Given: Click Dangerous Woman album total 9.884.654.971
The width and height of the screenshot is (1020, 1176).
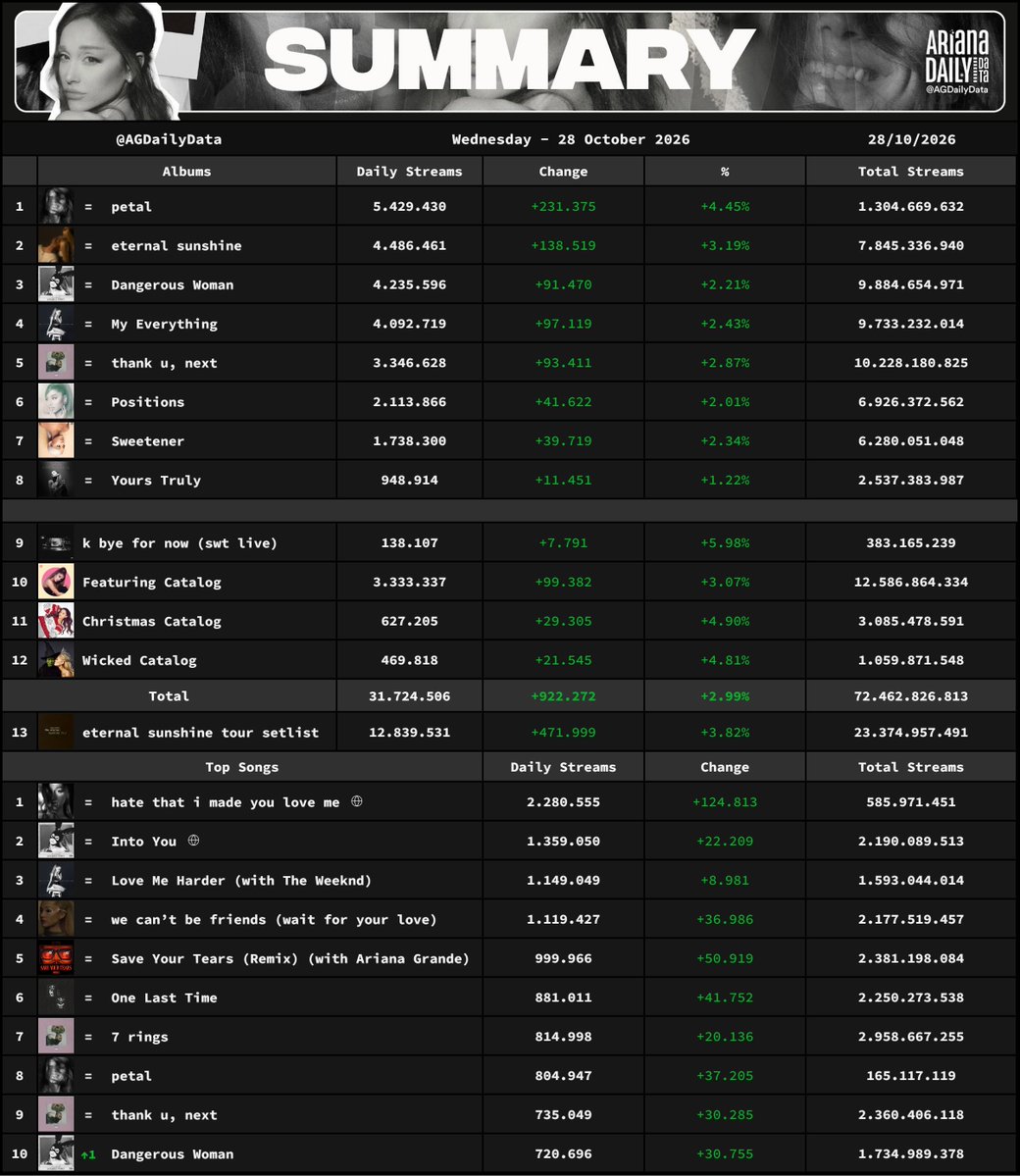Looking at the screenshot, I should click(911, 284).
